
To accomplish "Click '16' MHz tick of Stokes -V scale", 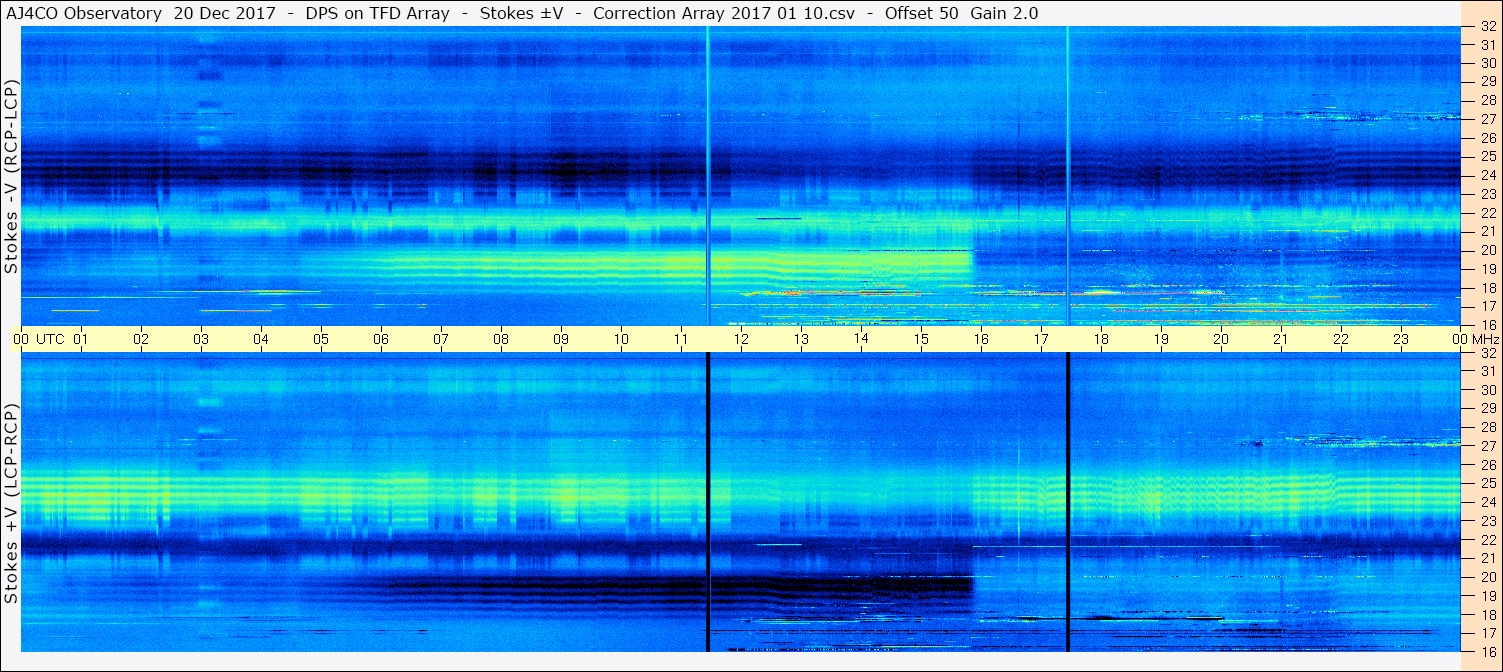I will click(1488, 324).
